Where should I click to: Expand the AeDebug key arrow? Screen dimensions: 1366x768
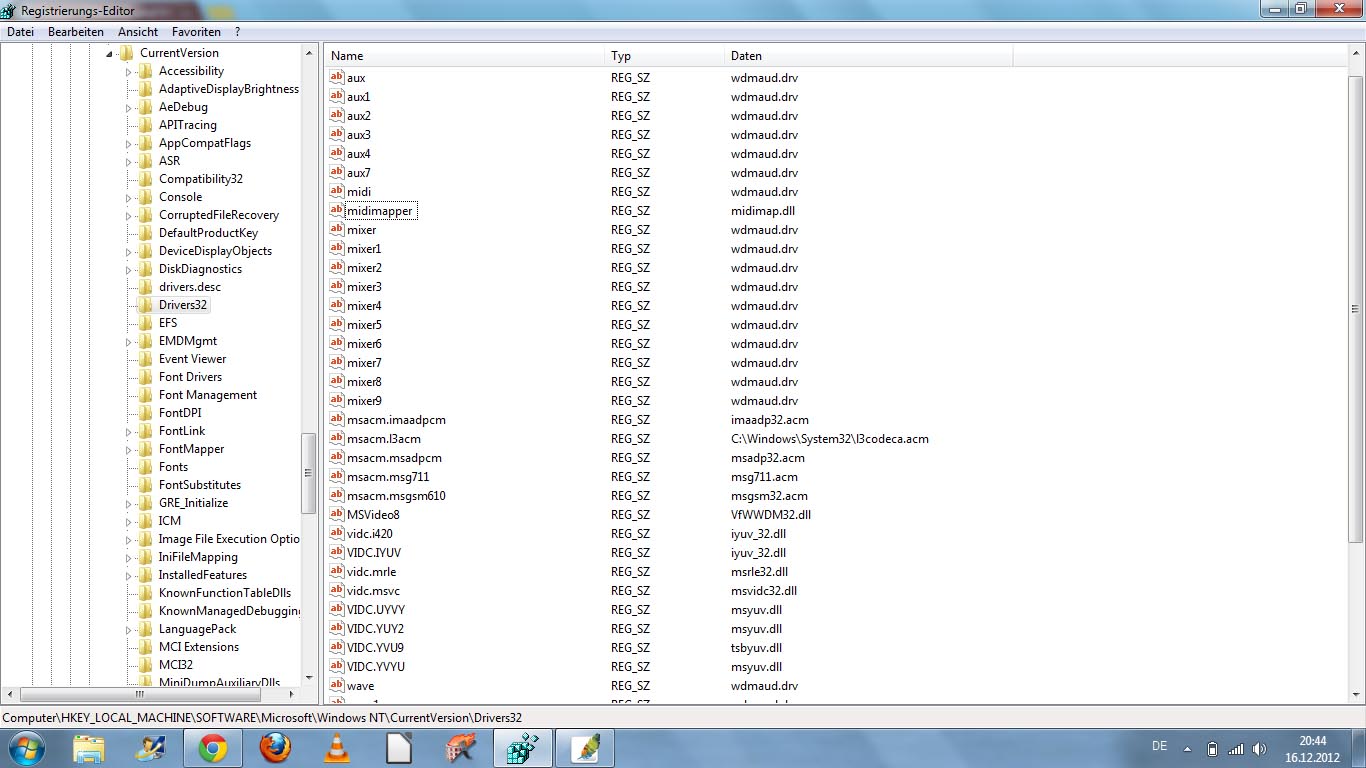128,107
